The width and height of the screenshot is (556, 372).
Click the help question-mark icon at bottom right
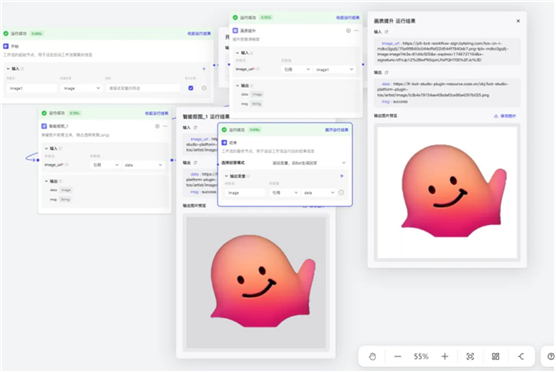(x=551, y=356)
